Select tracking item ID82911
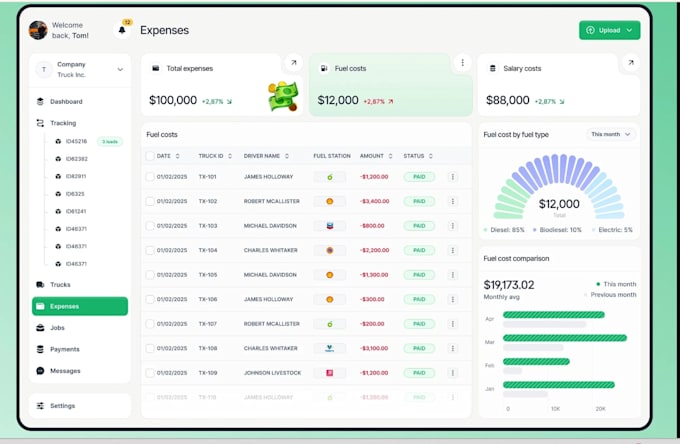 (75, 176)
